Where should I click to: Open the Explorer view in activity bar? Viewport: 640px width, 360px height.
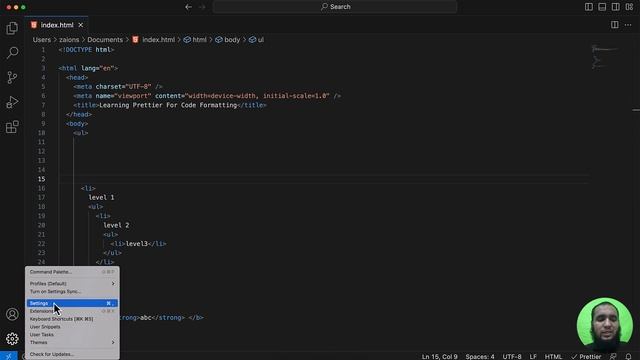(12, 28)
